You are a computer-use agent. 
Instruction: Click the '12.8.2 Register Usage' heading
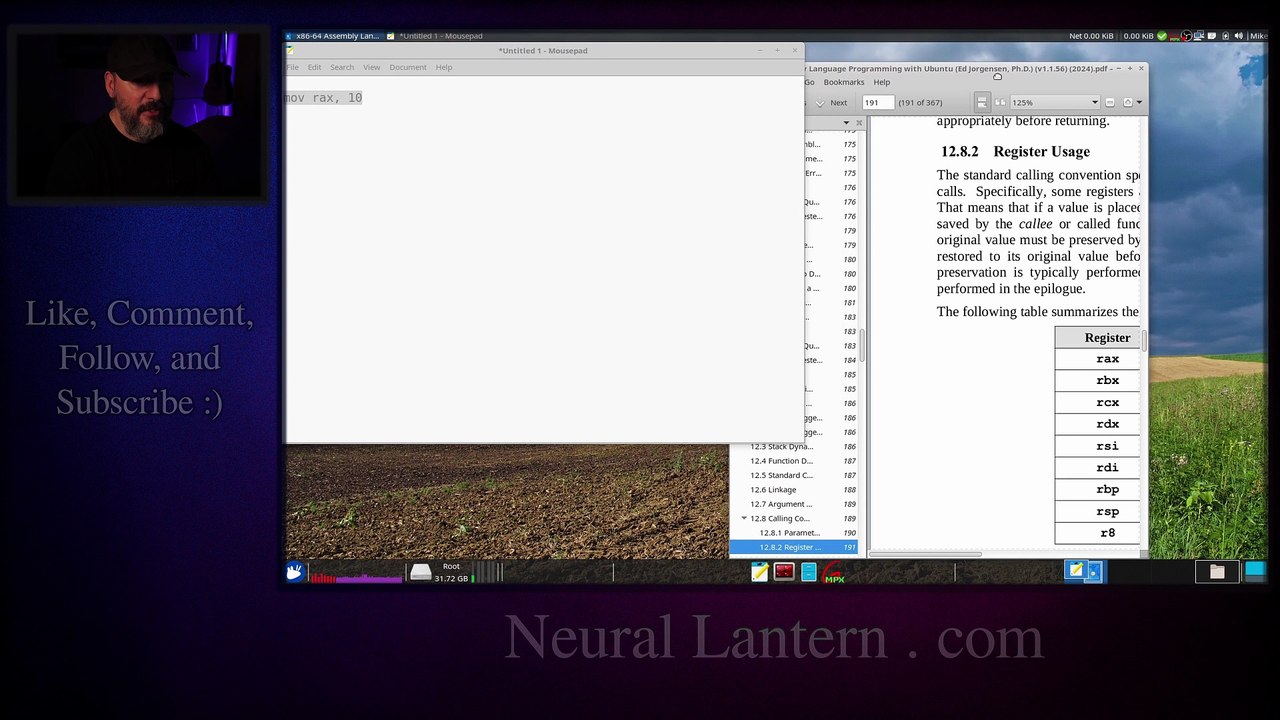click(x=1015, y=152)
